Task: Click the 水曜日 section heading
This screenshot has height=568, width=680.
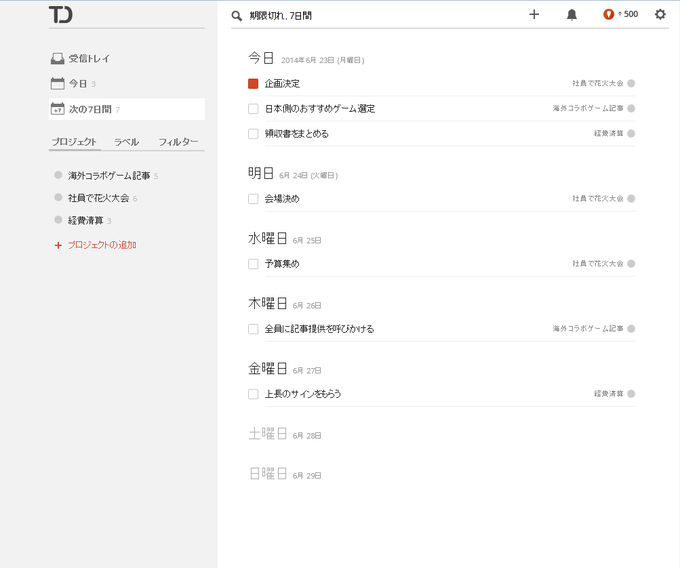Action: coord(268,238)
